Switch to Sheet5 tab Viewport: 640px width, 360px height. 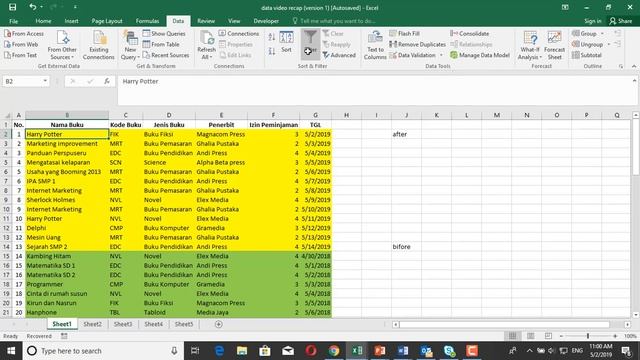point(184,324)
